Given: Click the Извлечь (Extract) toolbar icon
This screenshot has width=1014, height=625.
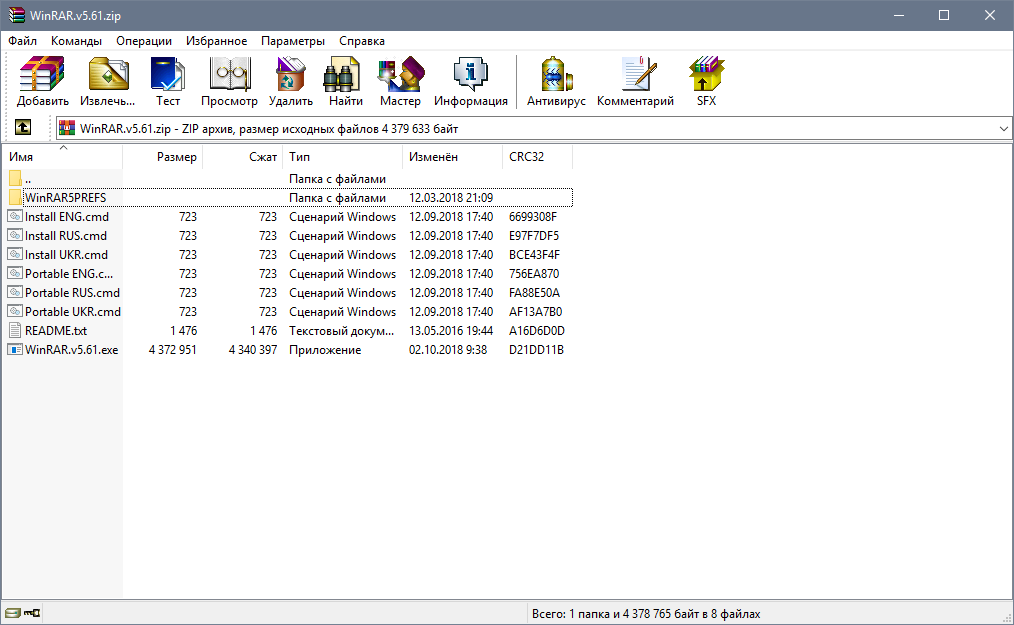Looking at the screenshot, I should pos(107,82).
